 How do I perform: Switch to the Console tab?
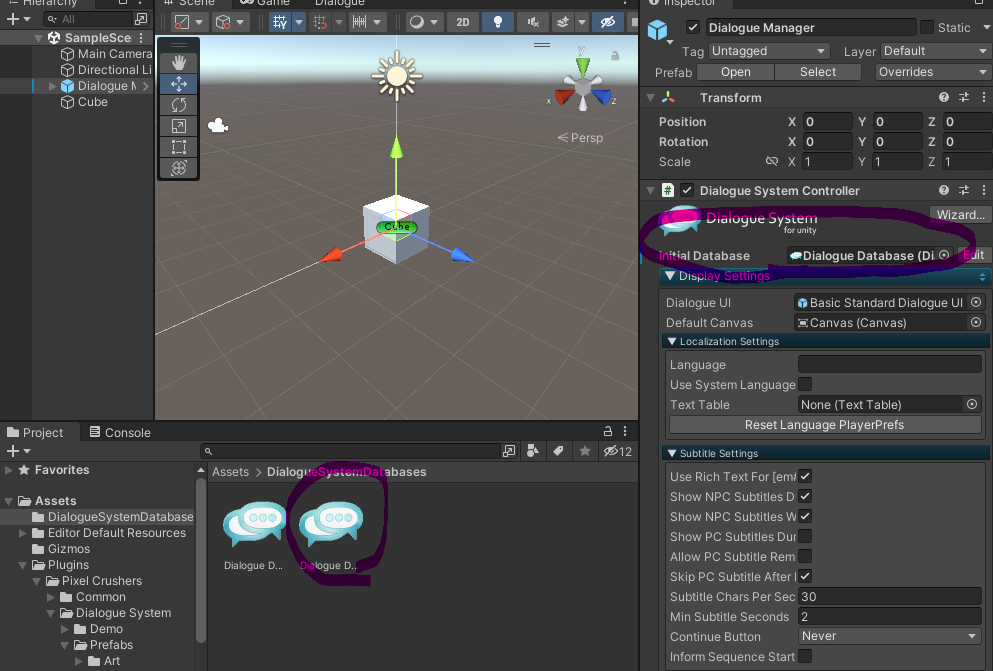click(x=120, y=432)
